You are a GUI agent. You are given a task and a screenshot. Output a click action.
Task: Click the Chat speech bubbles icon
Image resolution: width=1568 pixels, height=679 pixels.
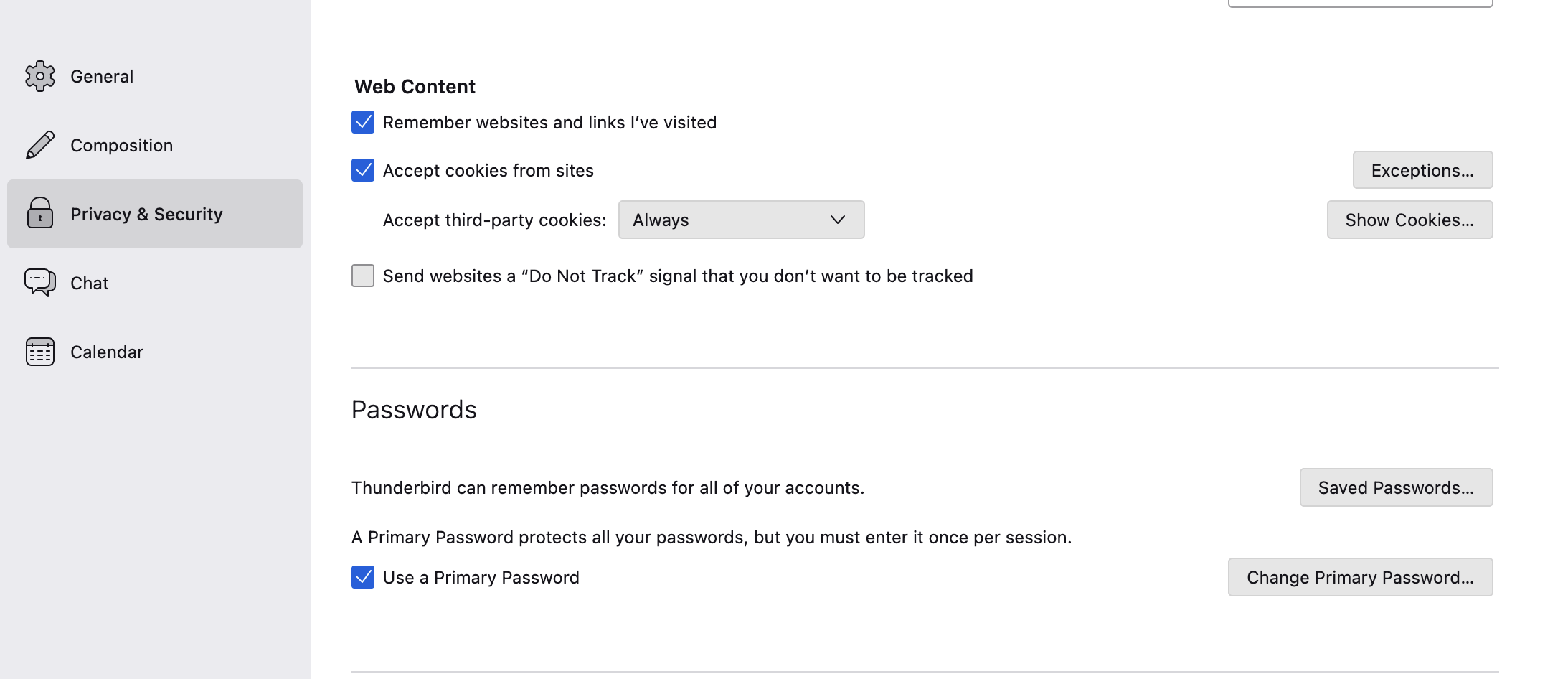click(40, 282)
